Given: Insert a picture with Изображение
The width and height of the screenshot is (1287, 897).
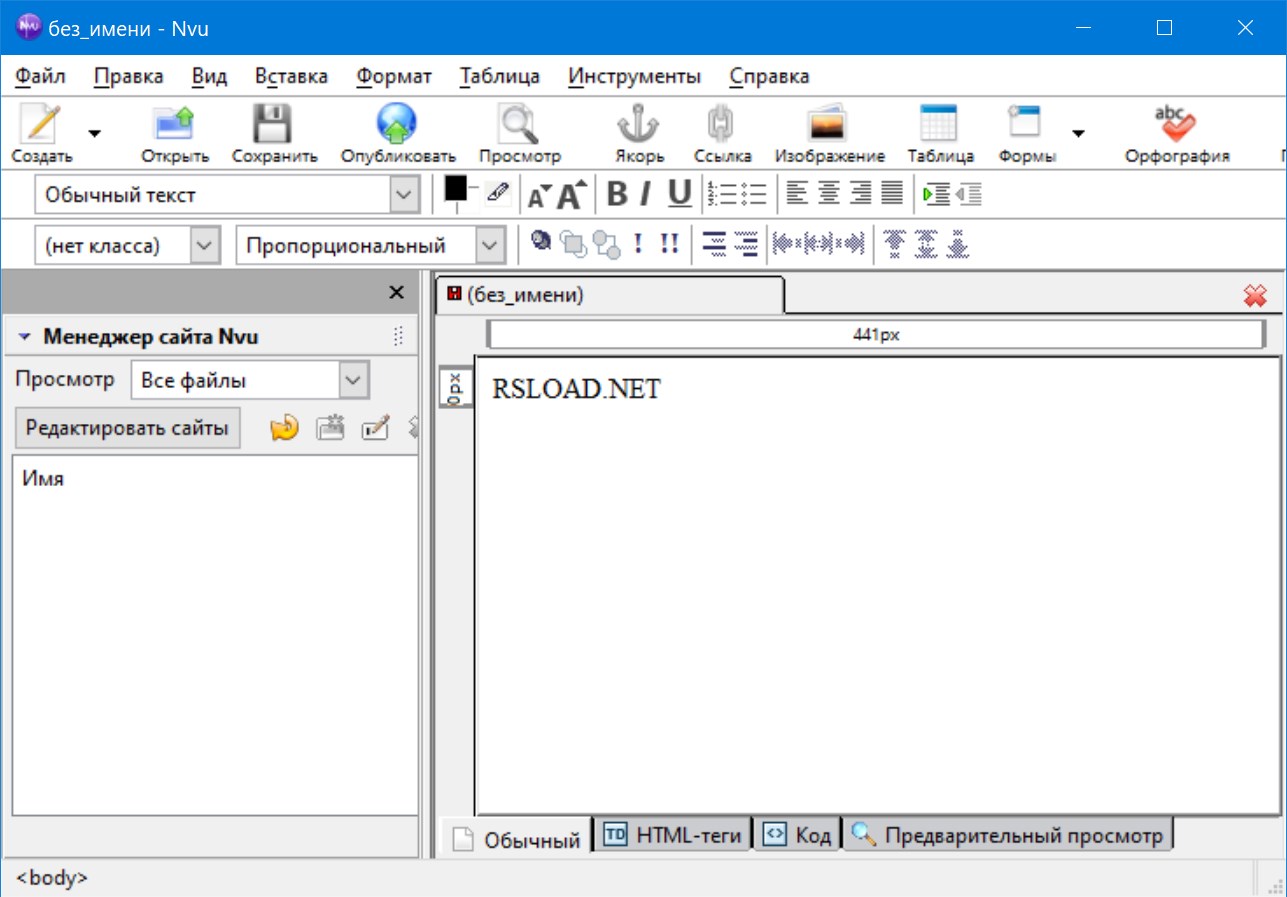Looking at the screenshot, I should [830, 132].
